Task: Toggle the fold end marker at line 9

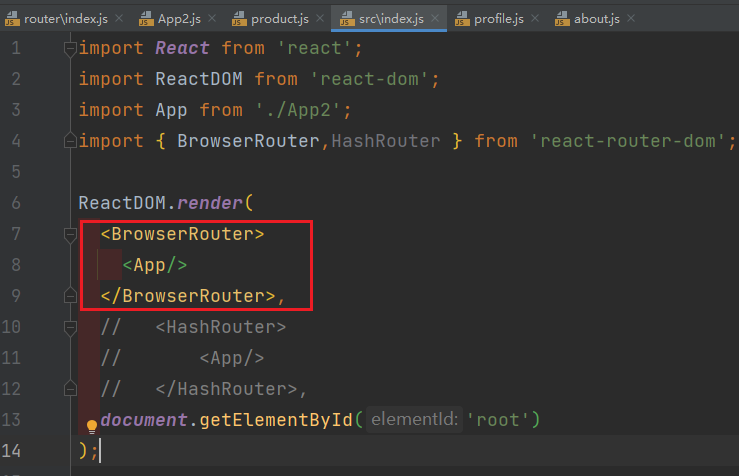Action: [70, 295]
